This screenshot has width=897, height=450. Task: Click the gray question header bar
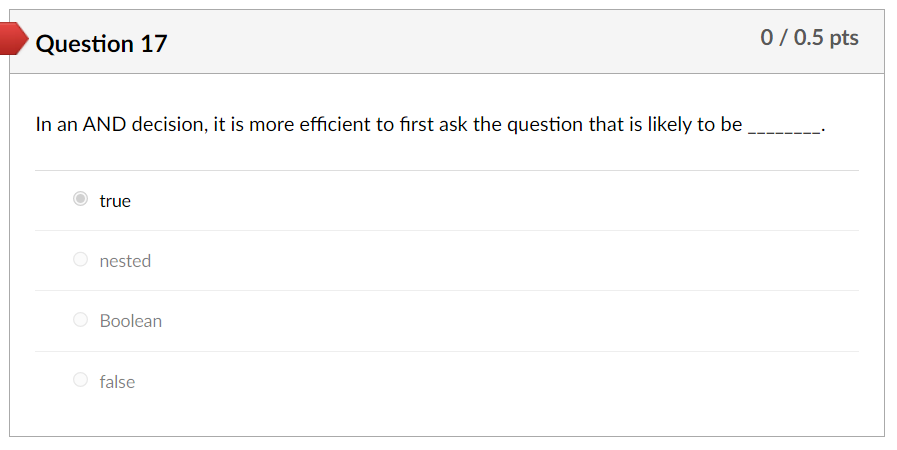447,42
